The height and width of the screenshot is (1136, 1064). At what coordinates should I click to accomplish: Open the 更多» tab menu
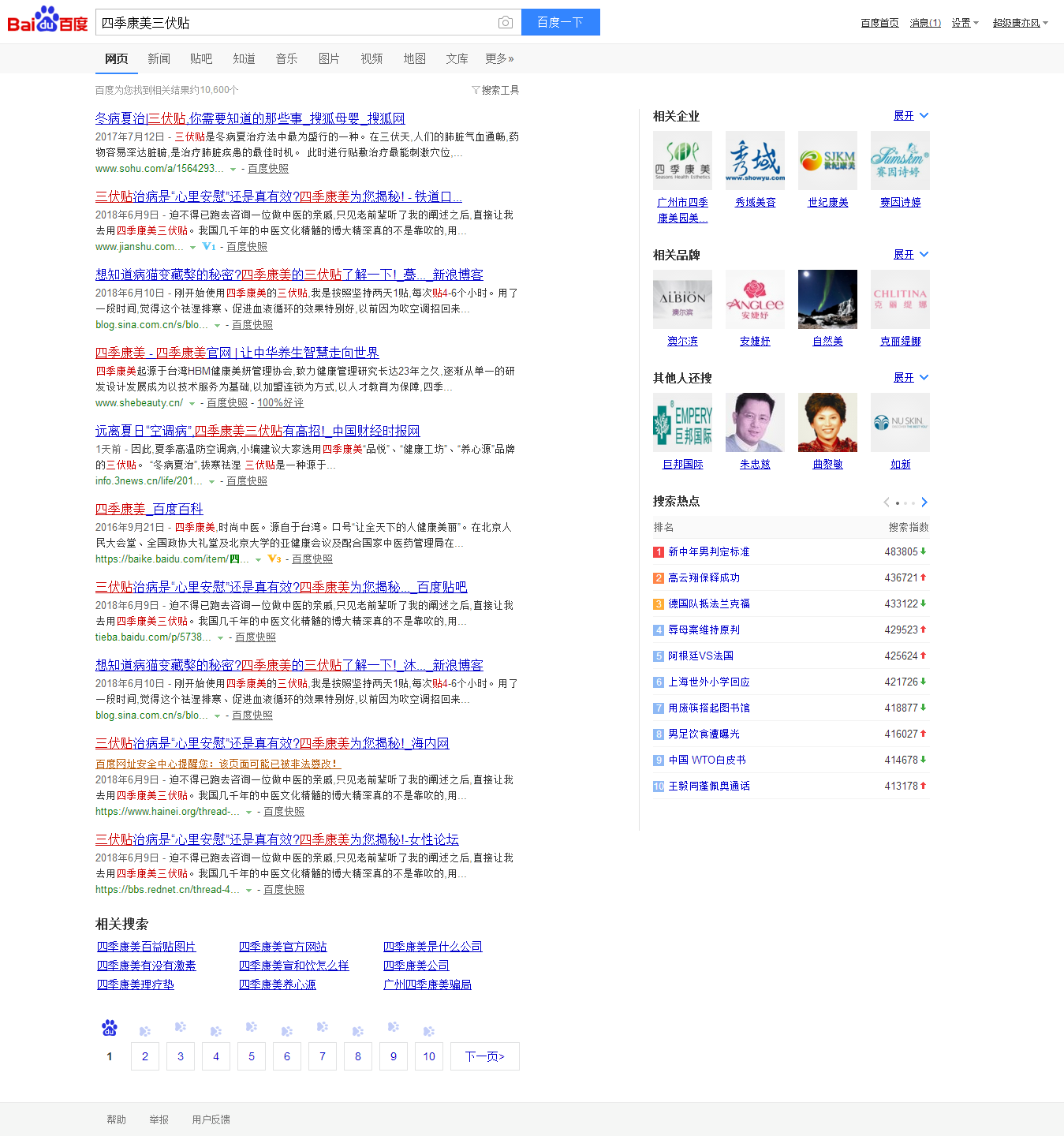pyautogui.click(x=499, y=58)
